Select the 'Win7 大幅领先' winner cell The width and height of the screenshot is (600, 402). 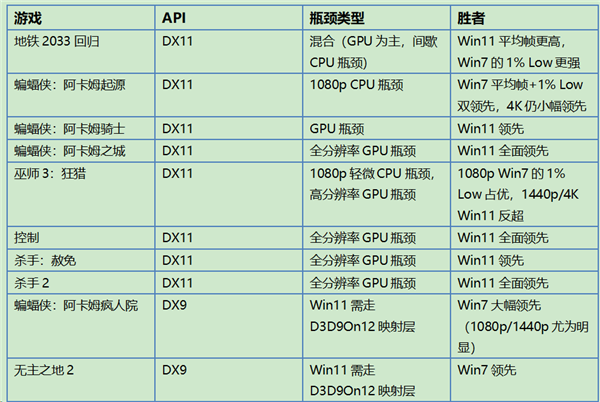pyautogui.click(x=525, y=326)
